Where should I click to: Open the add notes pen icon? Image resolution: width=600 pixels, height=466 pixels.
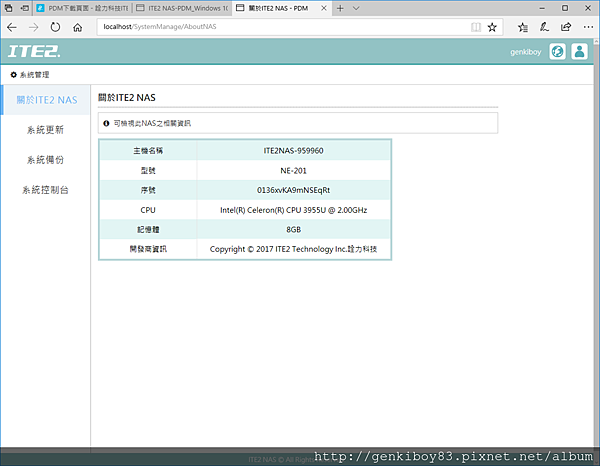pyautogui.click(x=544, y=27)
